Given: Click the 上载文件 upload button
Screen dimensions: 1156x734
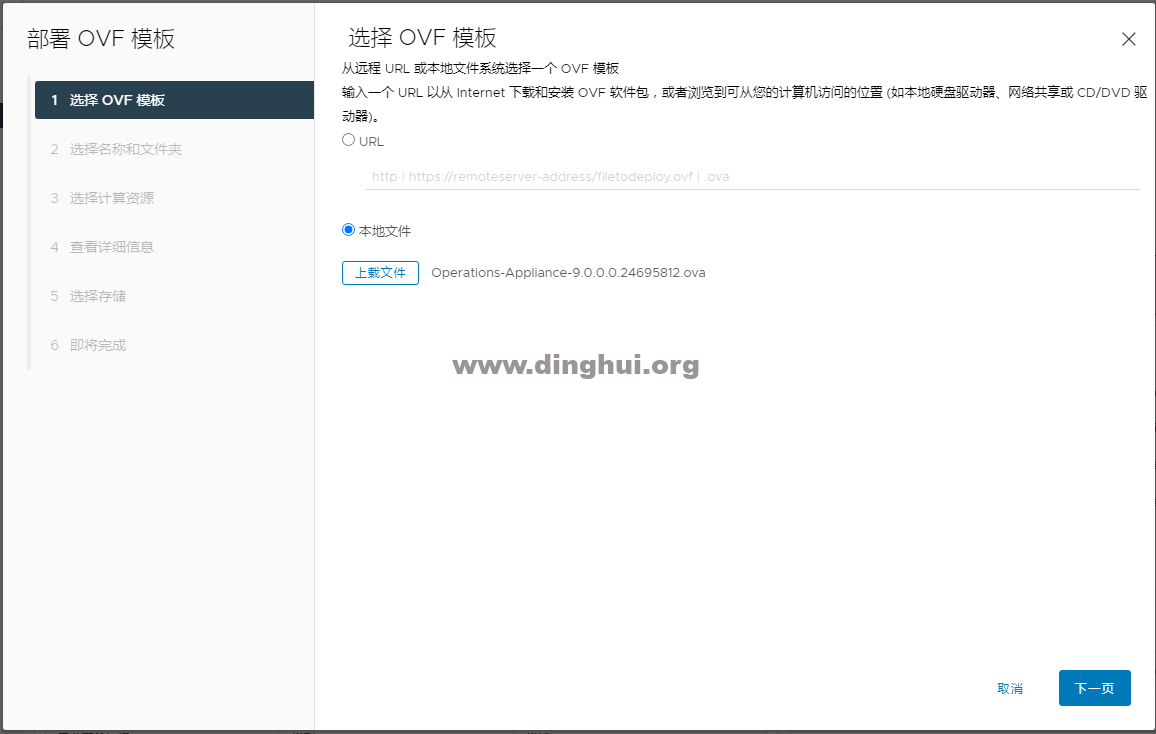Looking at the screenshot, I should pos(380,273).
